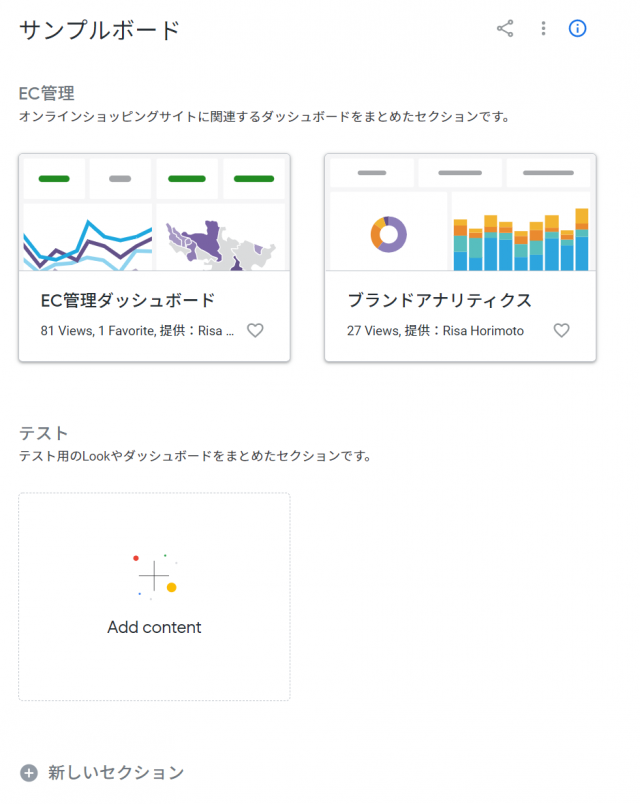Click the EC管理 section description text
This screenshot has height=804, width=640.
point(265,117)
